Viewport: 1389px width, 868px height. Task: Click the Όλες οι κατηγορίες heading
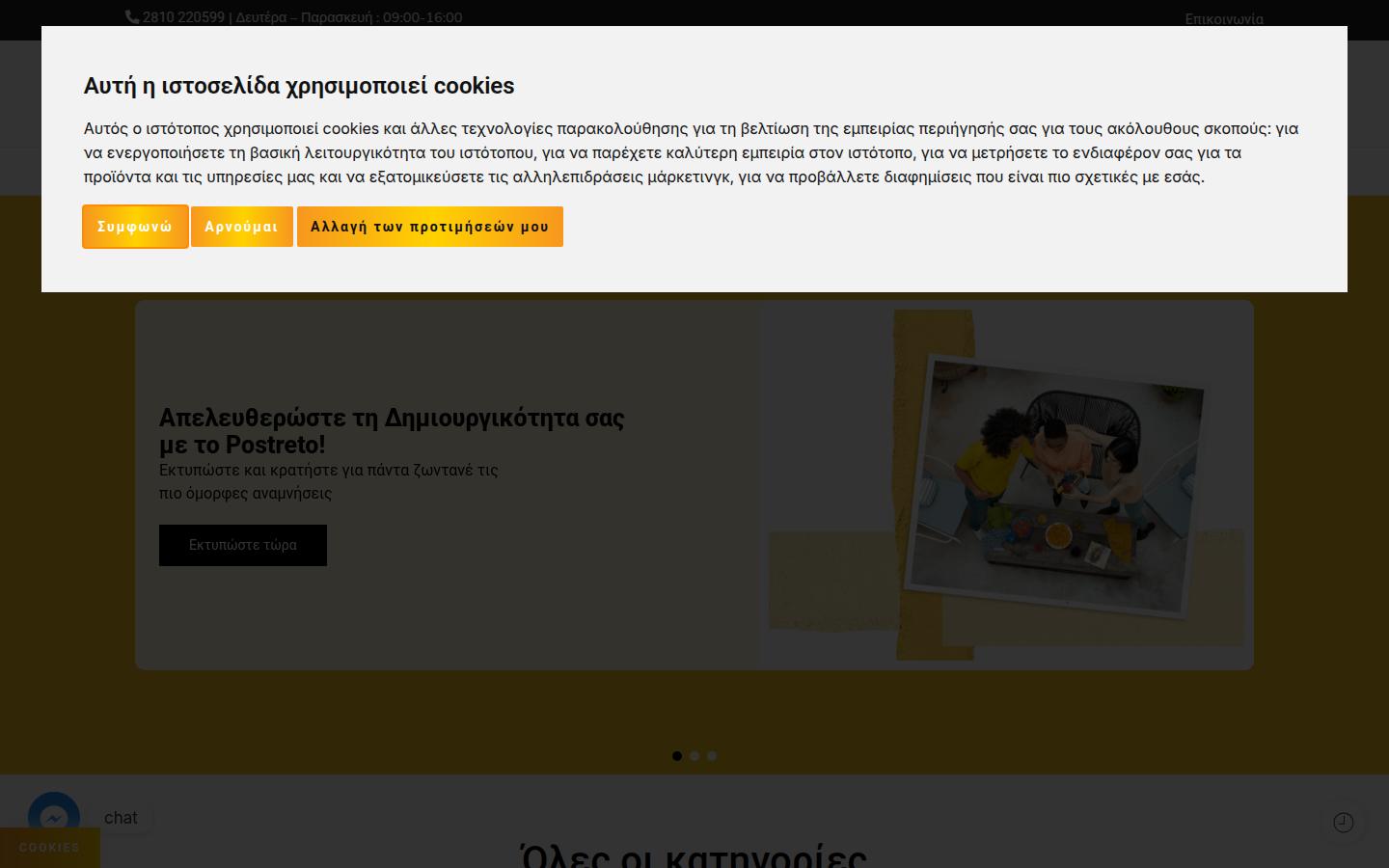[x=694, y=855]
